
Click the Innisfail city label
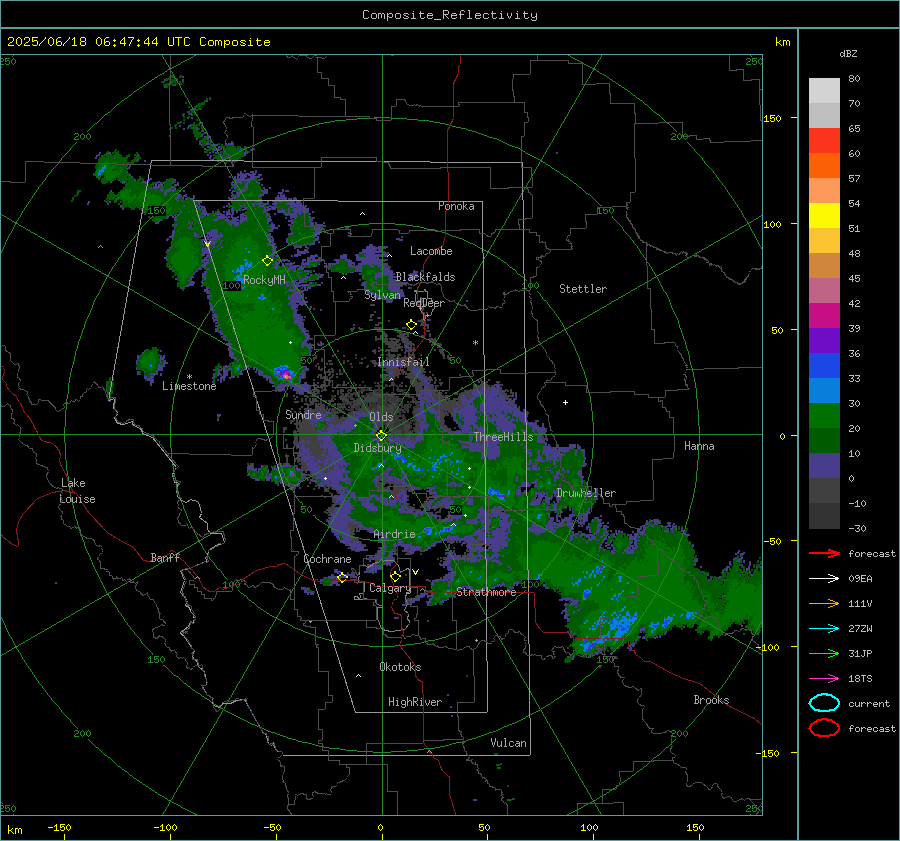(x=403, y=362)
